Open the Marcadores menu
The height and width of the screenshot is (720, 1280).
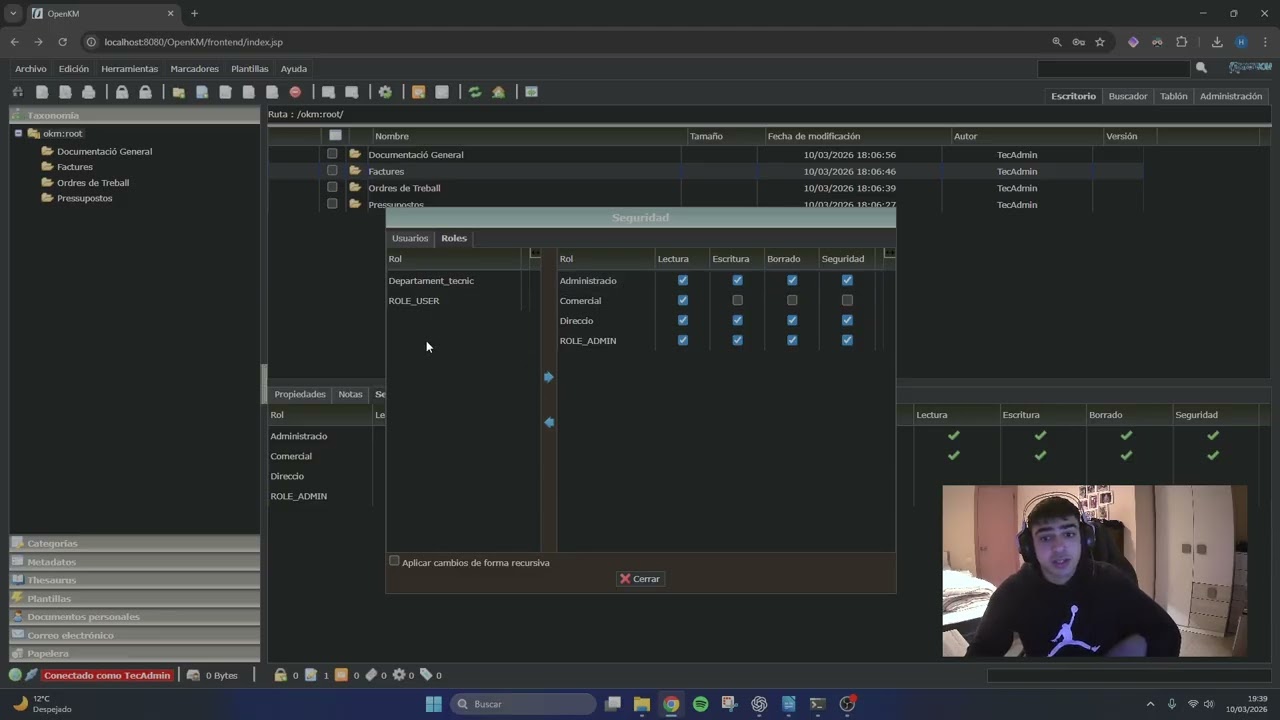tap(194, 69)
